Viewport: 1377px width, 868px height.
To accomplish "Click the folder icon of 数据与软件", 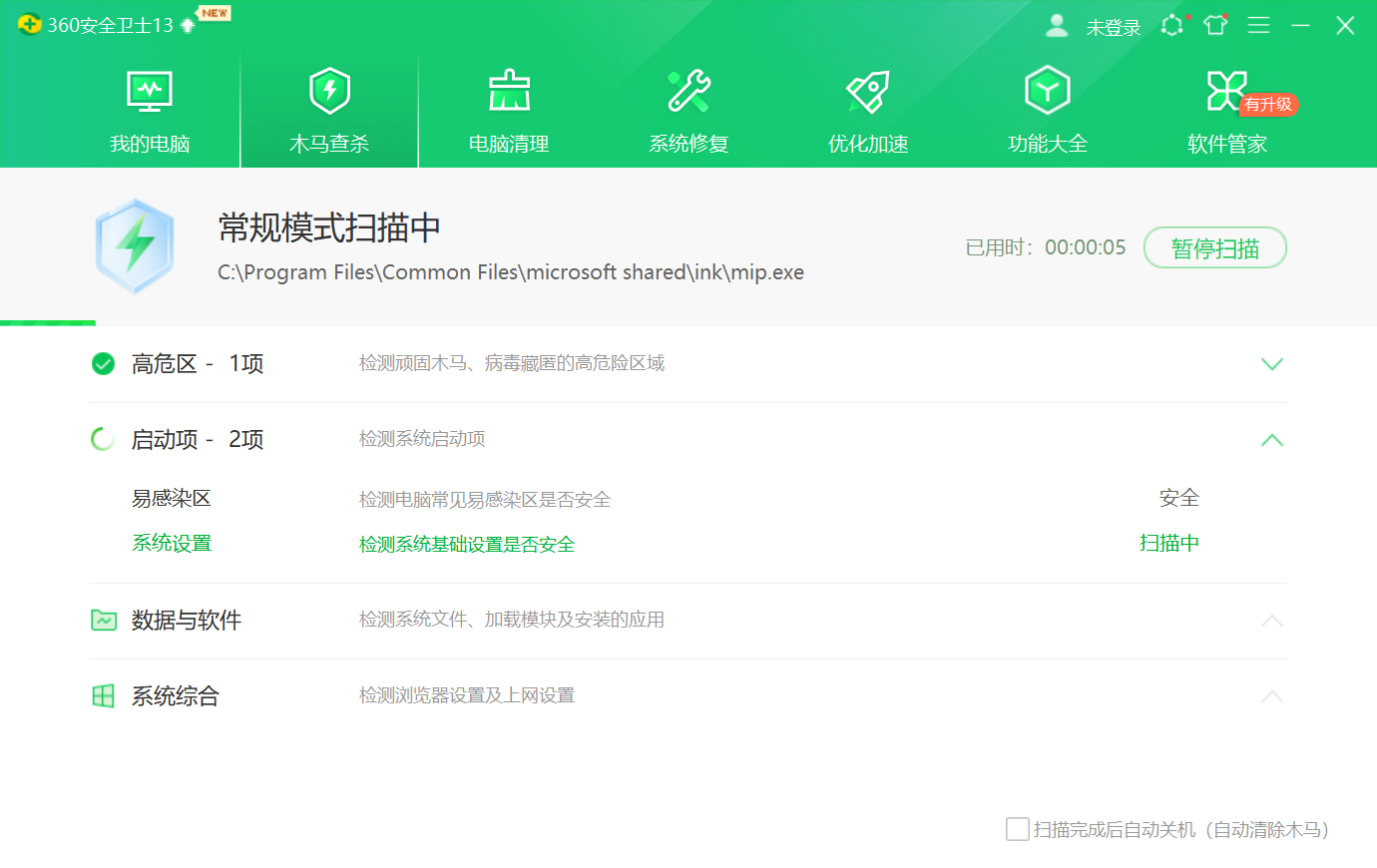I will 104,620.
